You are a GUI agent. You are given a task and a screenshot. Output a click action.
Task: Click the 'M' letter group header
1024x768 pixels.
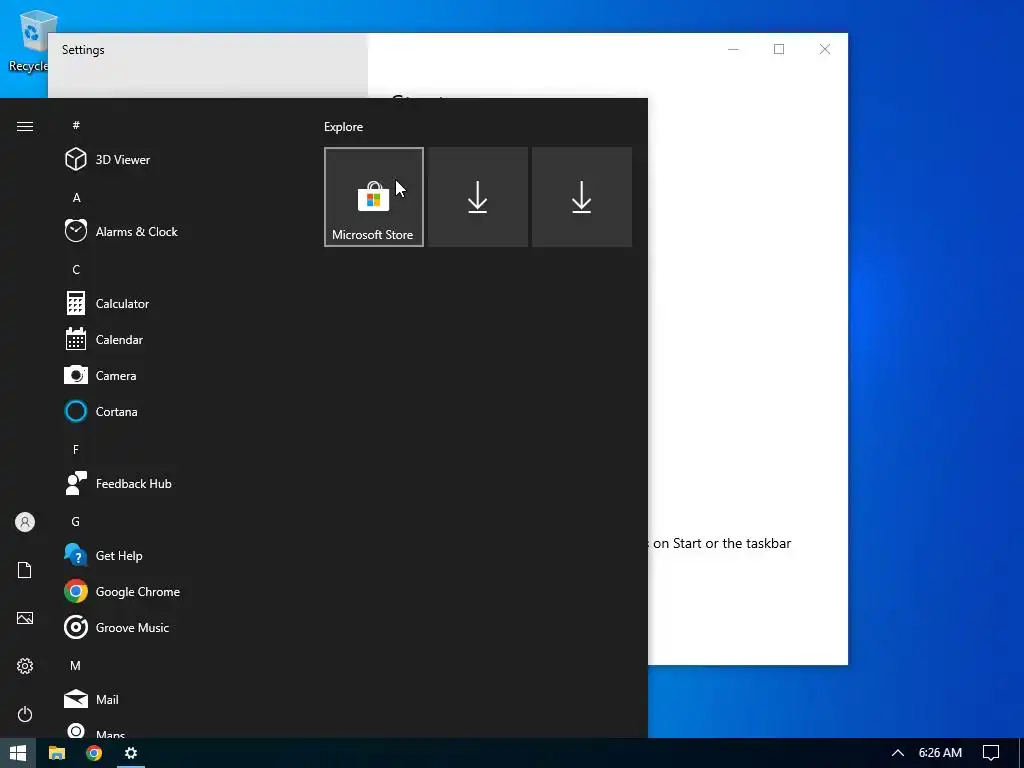76,665
